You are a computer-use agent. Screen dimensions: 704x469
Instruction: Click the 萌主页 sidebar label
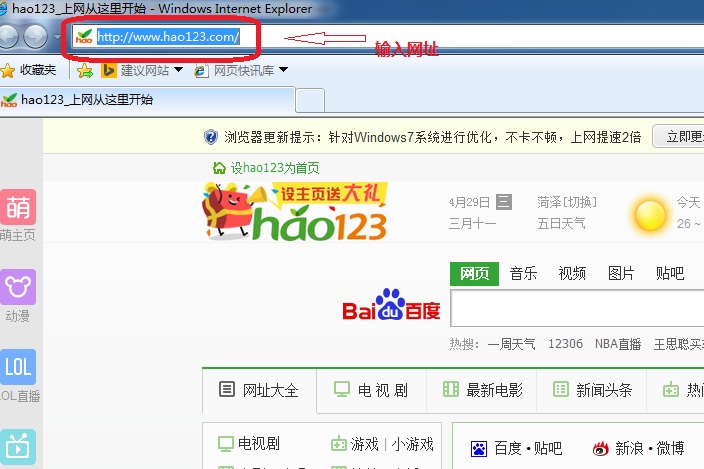click(18, 235)
